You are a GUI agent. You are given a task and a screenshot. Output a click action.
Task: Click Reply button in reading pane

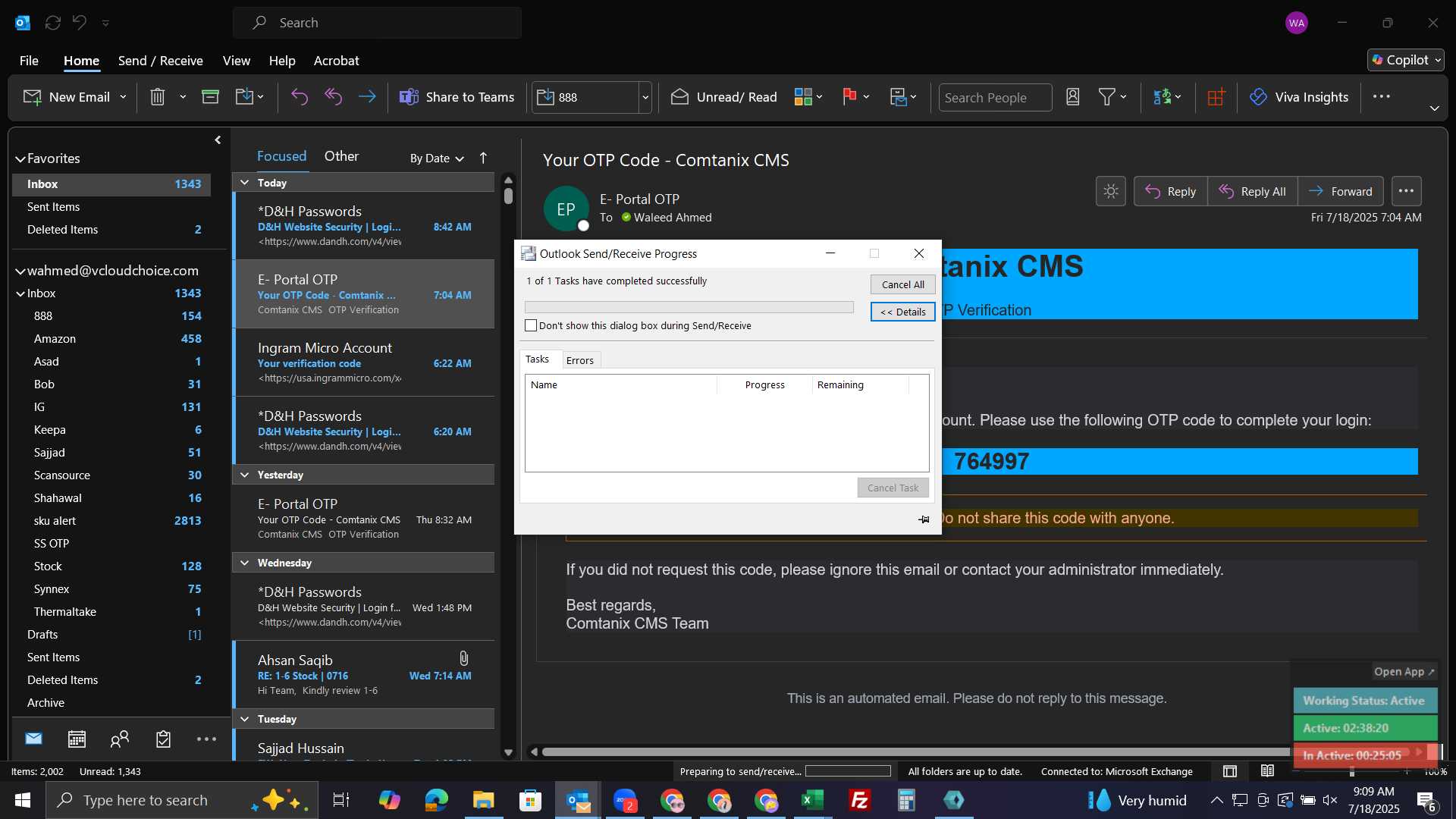[1170, 191]
